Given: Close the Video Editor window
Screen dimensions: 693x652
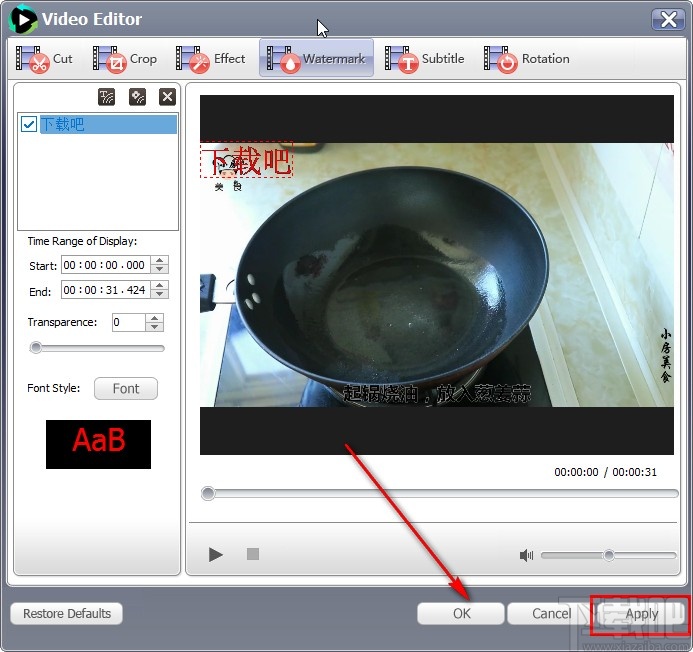Looking at the screenshot, I should pyautogui.click(x=669, y=19).
